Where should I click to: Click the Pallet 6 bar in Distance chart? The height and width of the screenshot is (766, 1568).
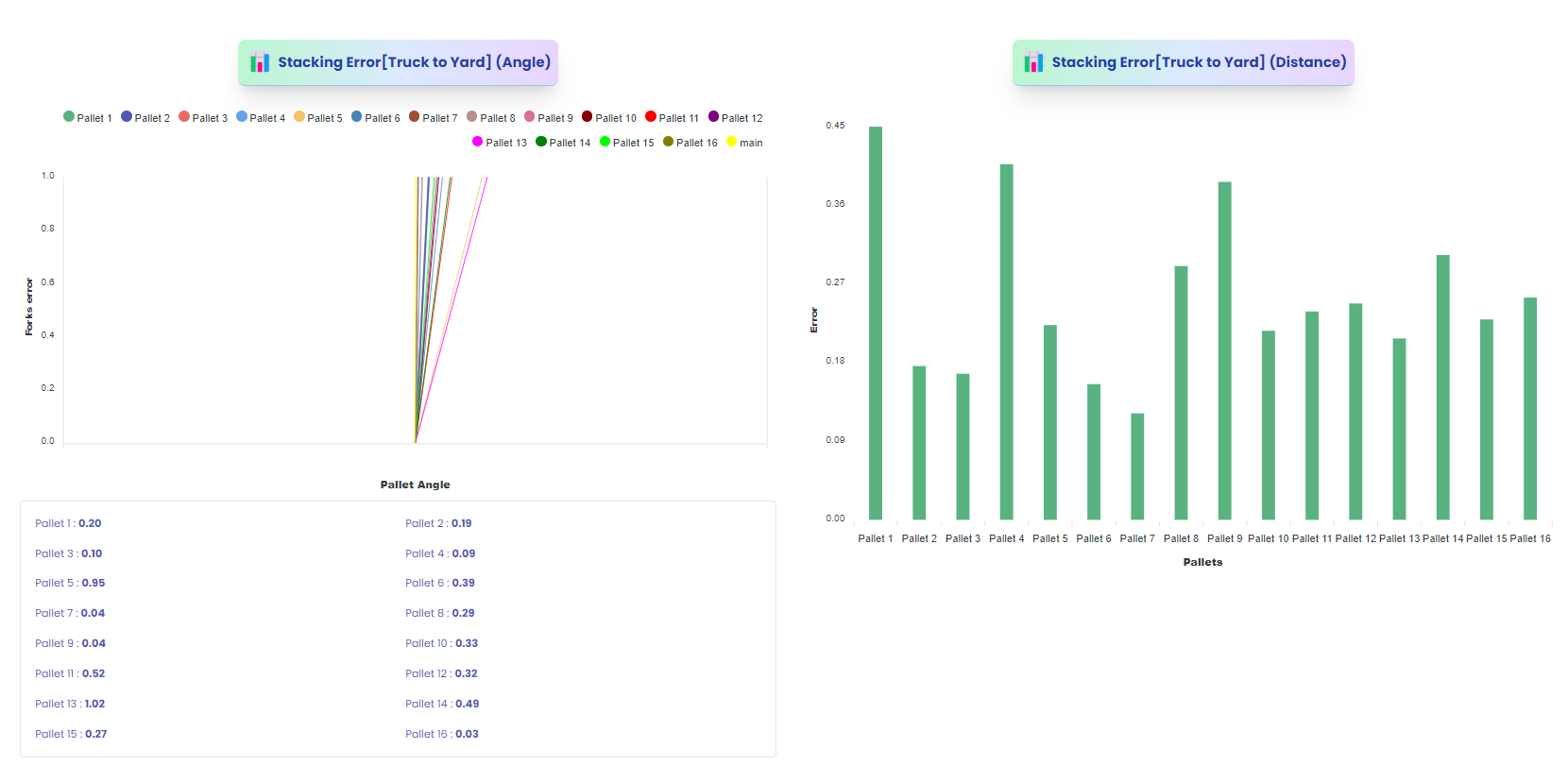tap(1094, 451)
